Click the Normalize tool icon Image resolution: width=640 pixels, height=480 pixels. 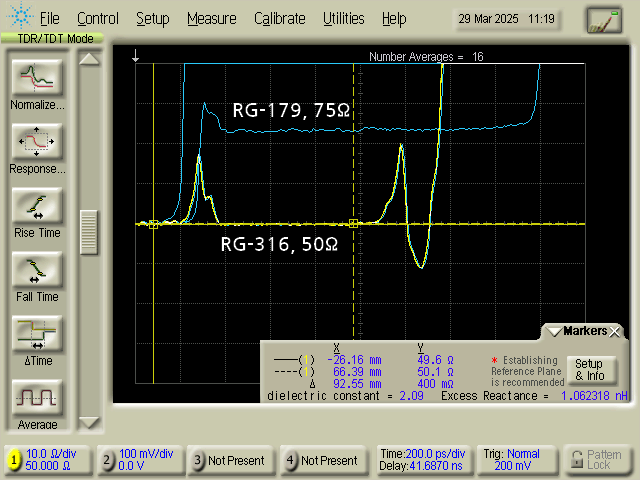click(37, 77)
